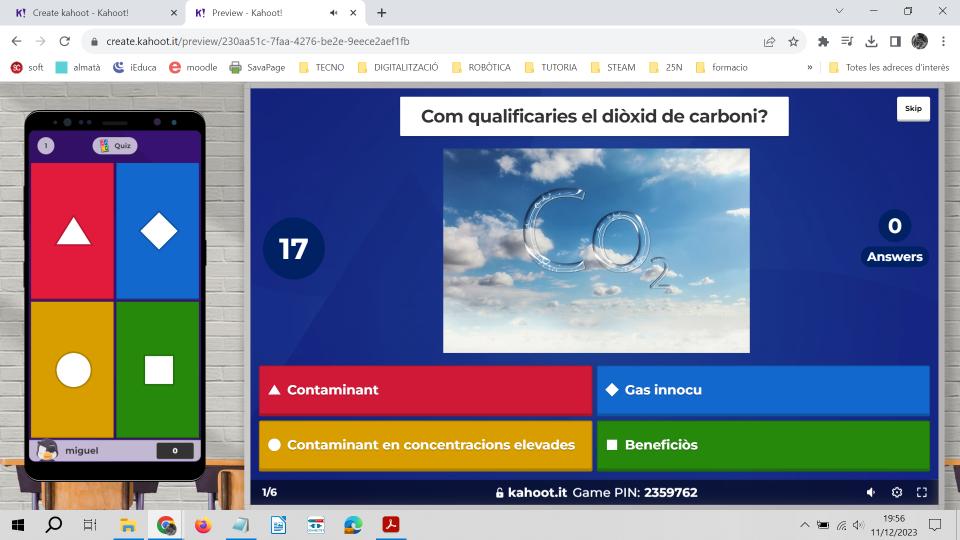The width and height of the screenshot is (960, 540).
Task: Tap the red triangle tile on phone
Action: 73,231
